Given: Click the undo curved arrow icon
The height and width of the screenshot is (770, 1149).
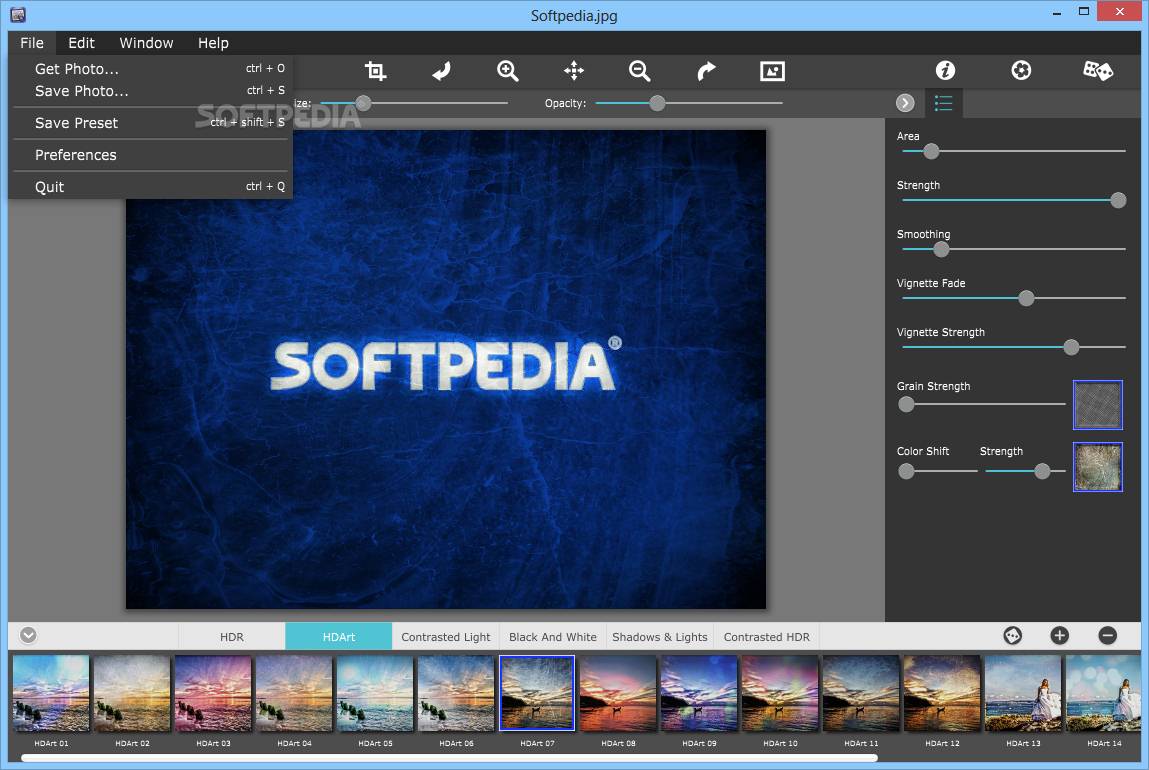Looking at the screenshot, I should [x=441, y=71].
